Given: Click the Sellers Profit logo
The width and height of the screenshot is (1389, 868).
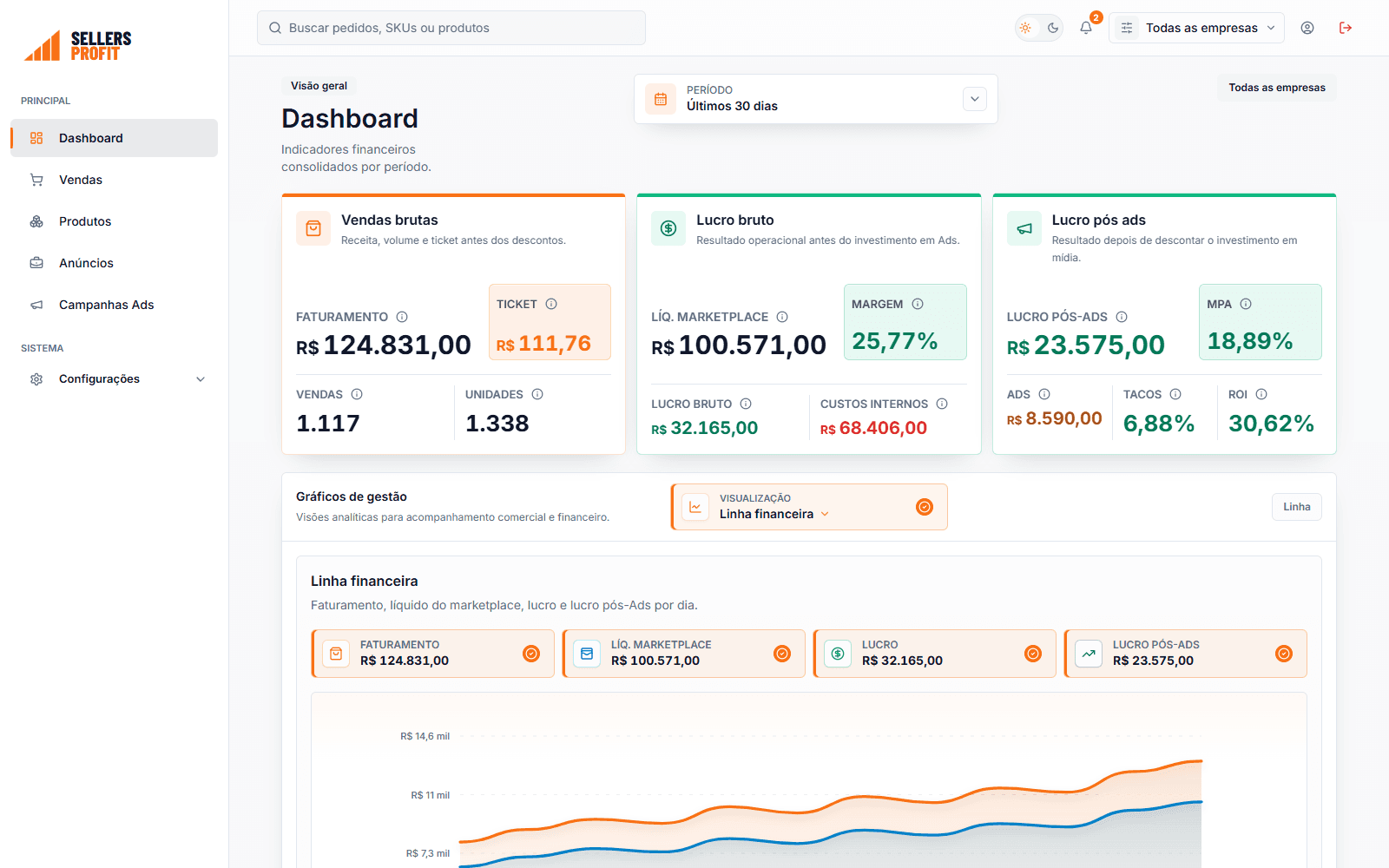Looking at the screenshot, I should pyautogui.click(x=78, y=46).
